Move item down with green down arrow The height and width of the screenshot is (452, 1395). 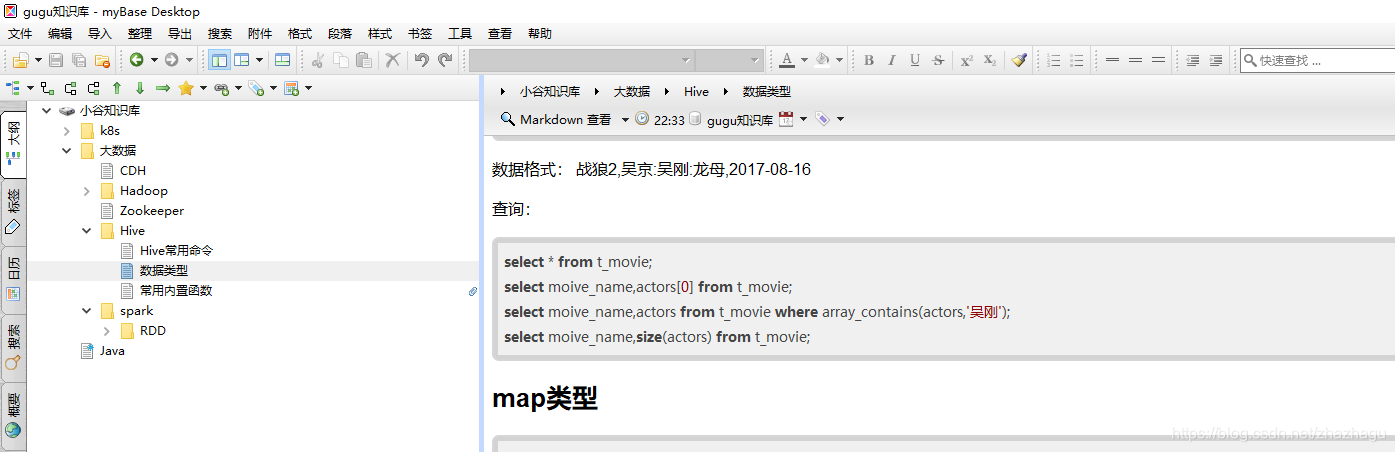coord(140,88)
